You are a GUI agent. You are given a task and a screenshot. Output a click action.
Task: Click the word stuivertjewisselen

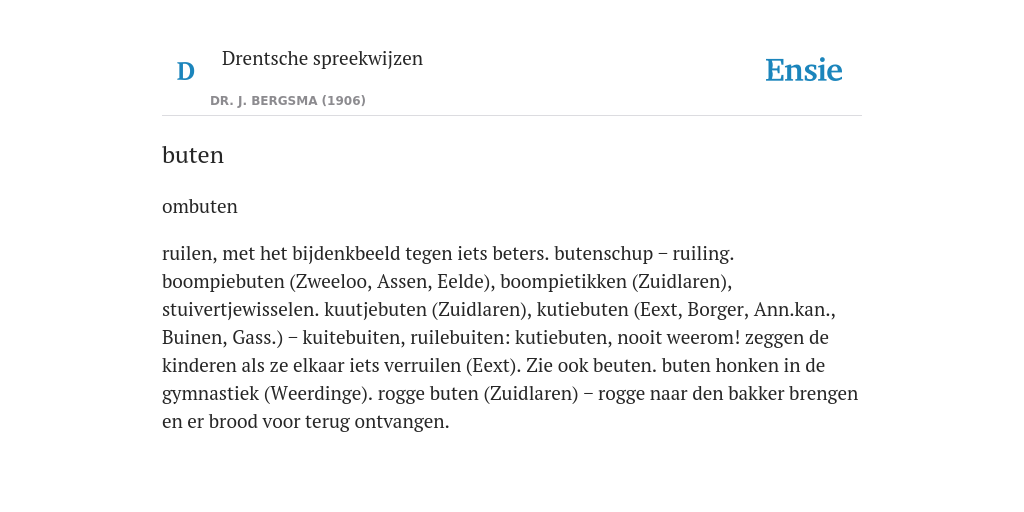coord(240,310)
